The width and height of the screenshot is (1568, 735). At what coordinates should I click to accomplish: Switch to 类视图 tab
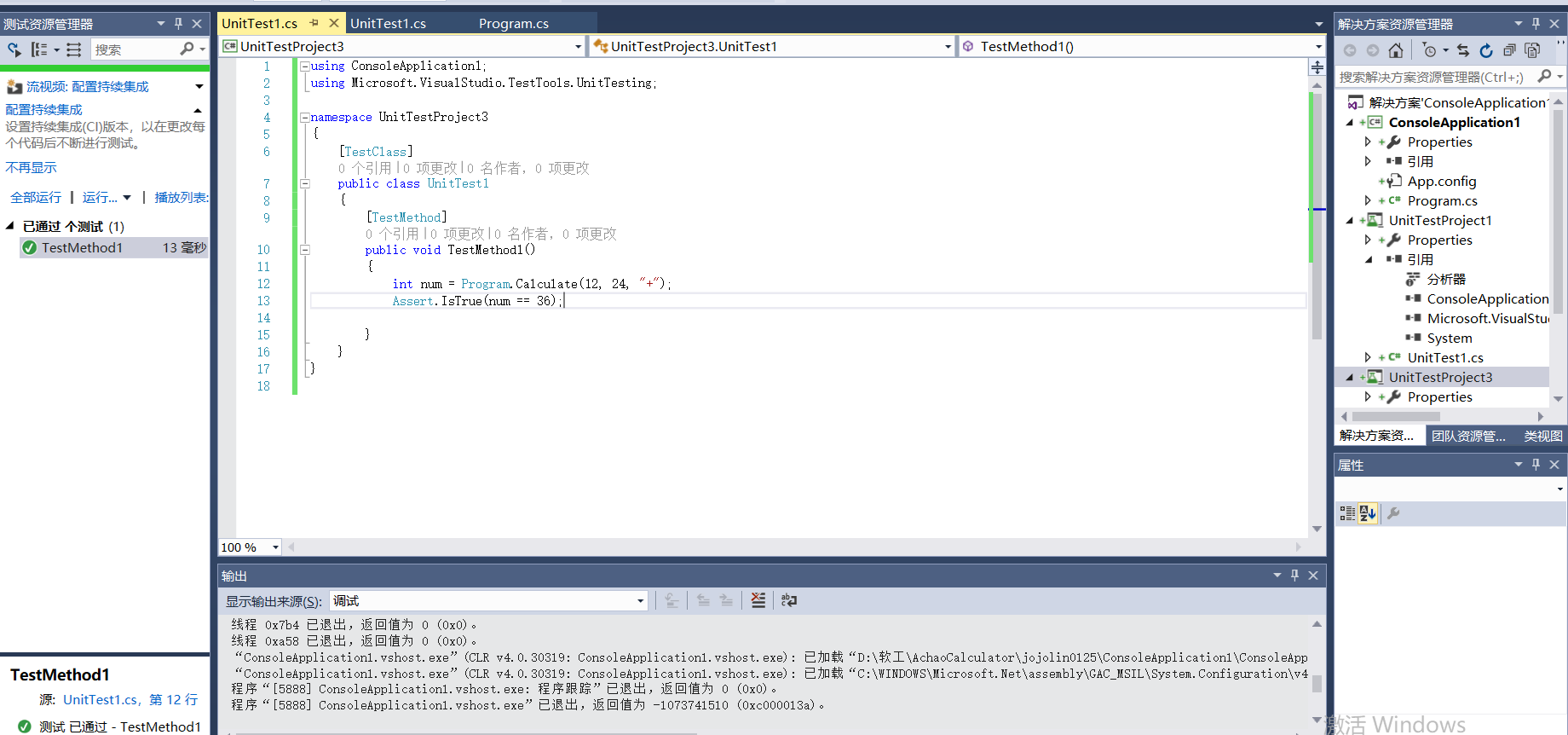tap(1543, 436)
